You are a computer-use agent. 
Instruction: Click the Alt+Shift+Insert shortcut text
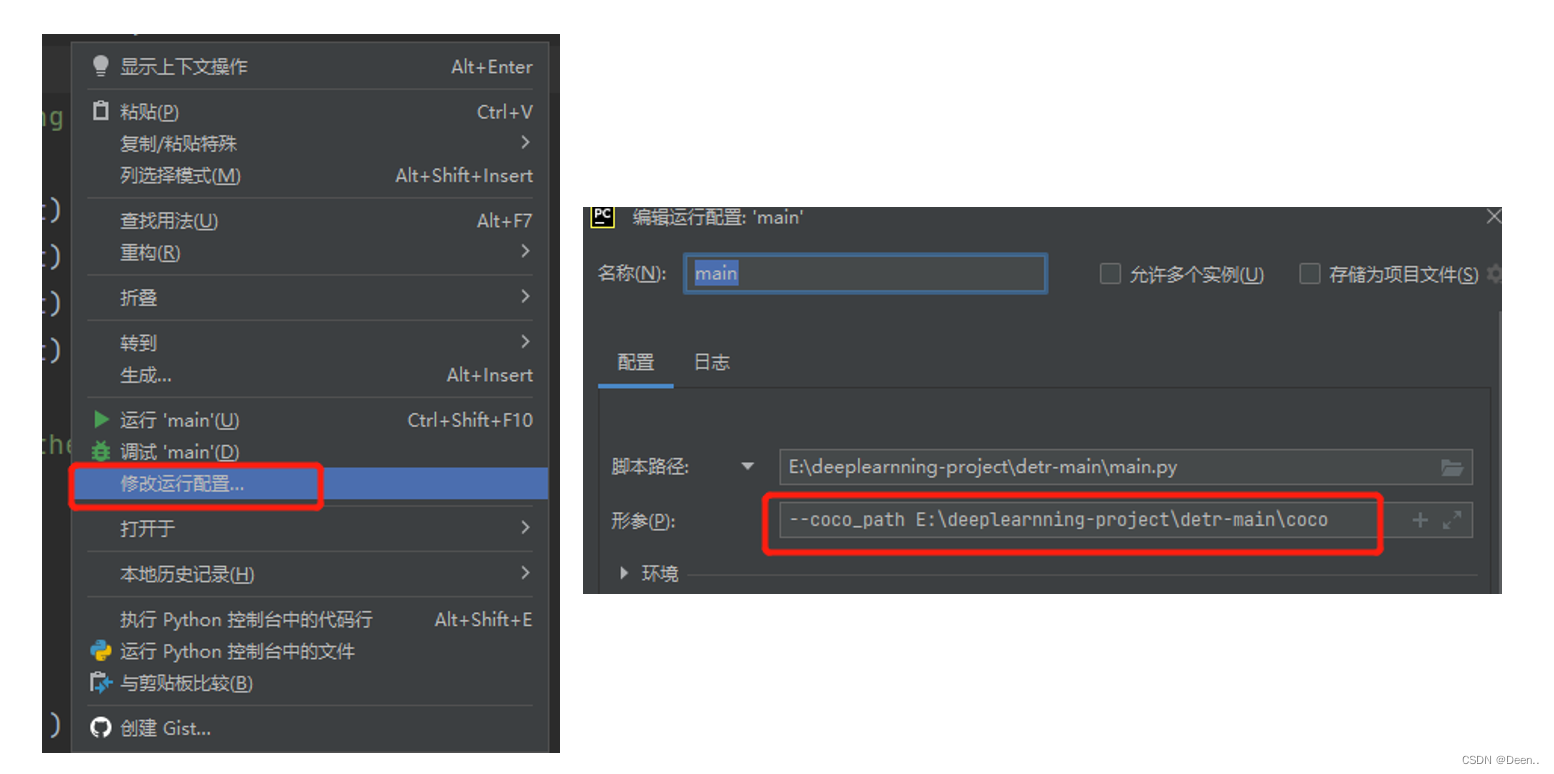pyautogui.click(x=464, y=175)
